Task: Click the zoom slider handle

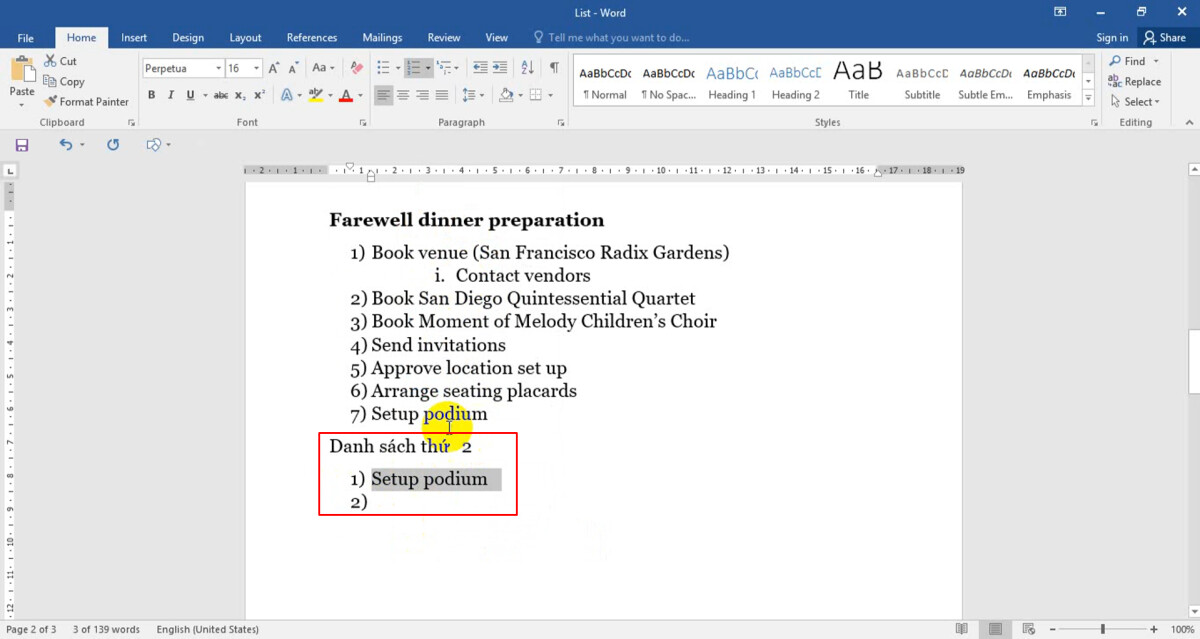Action: click(1103, 629)
